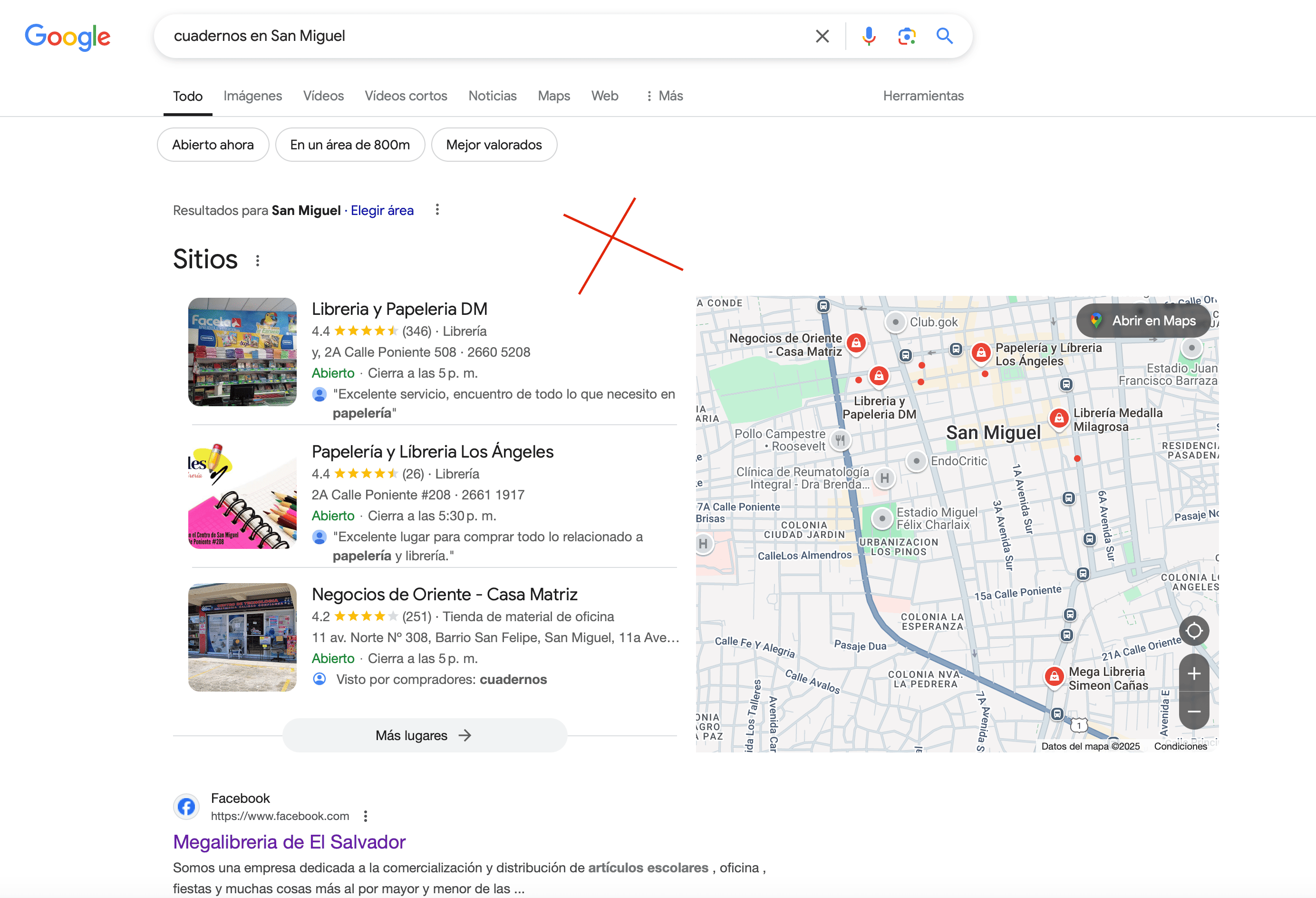Open Google Lens image search
Image resolution: width=1316 pixels, height=898 pixels.
click(907, 36)
